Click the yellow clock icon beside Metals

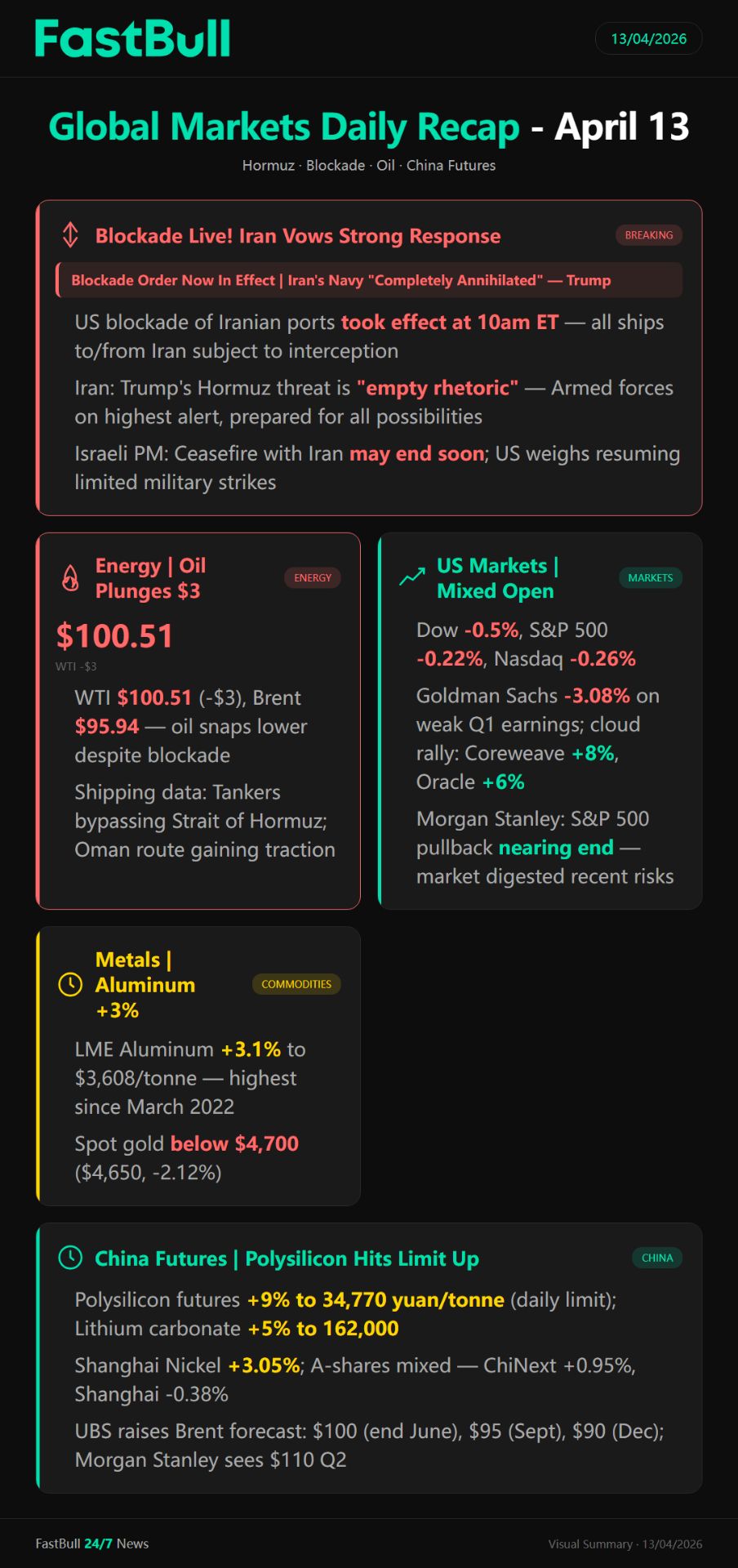pos(71,984)
